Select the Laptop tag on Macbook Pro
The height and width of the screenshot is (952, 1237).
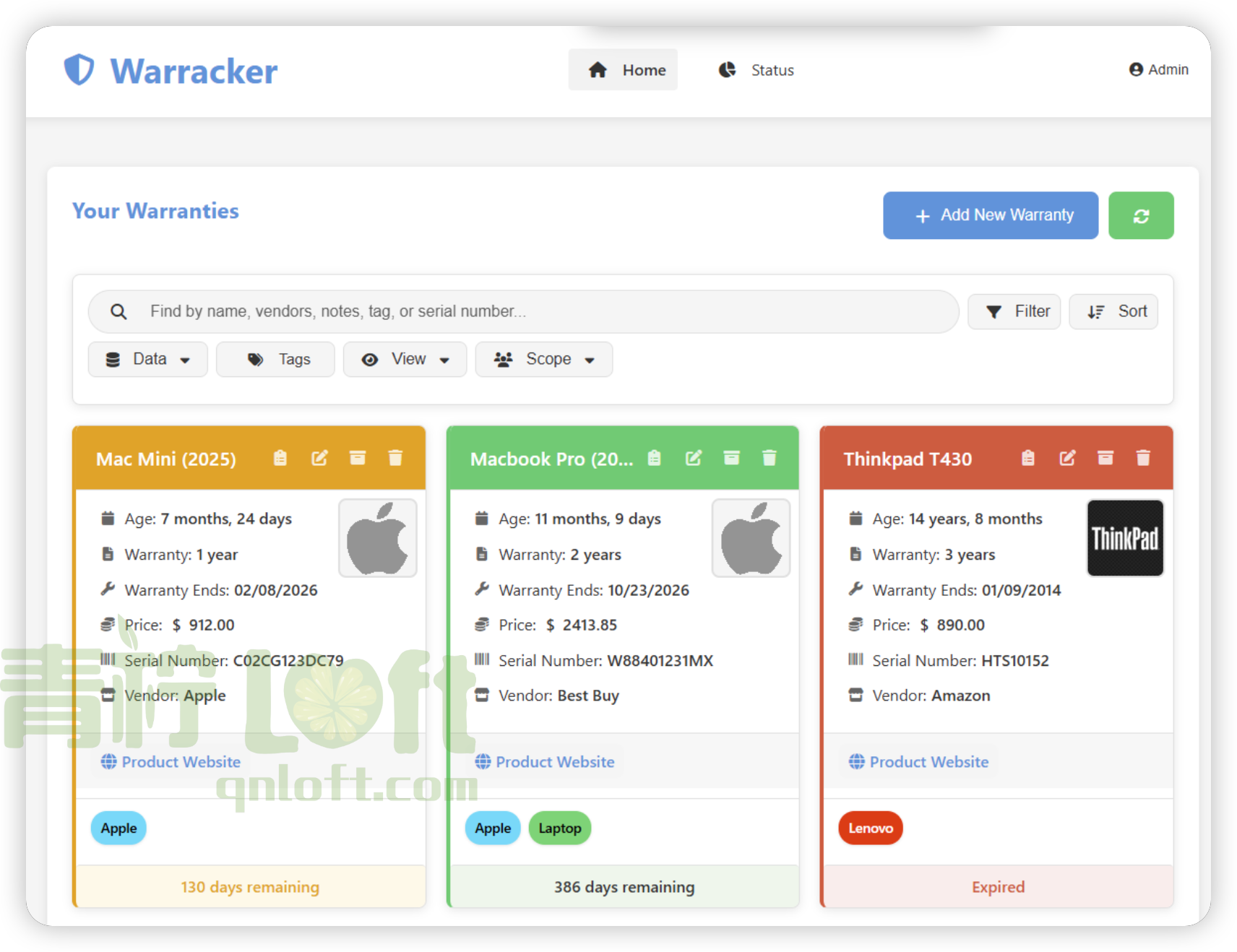tap(559, 828)
